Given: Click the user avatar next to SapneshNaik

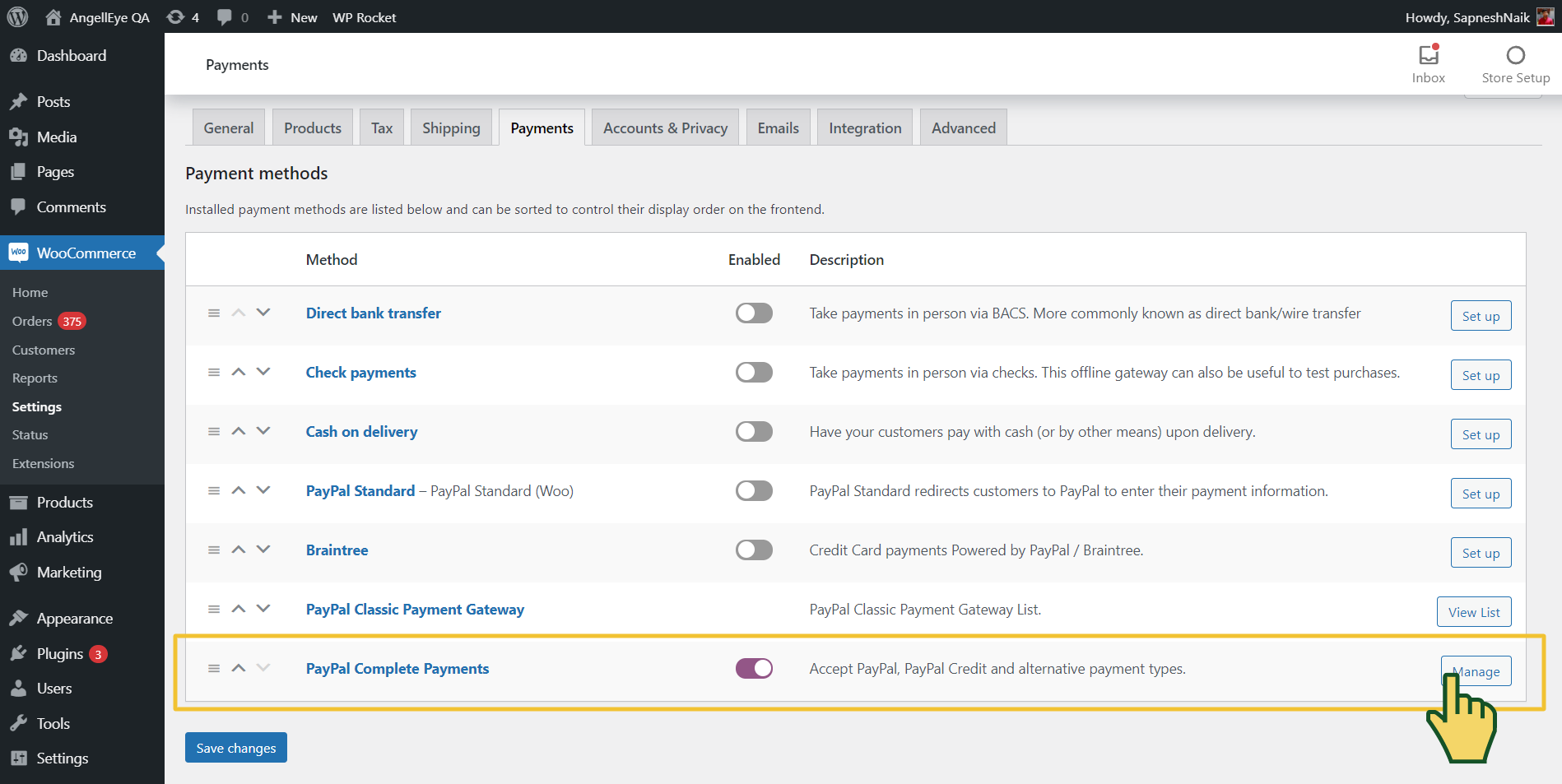Looking at the screenshot, I should point(1546,17).
